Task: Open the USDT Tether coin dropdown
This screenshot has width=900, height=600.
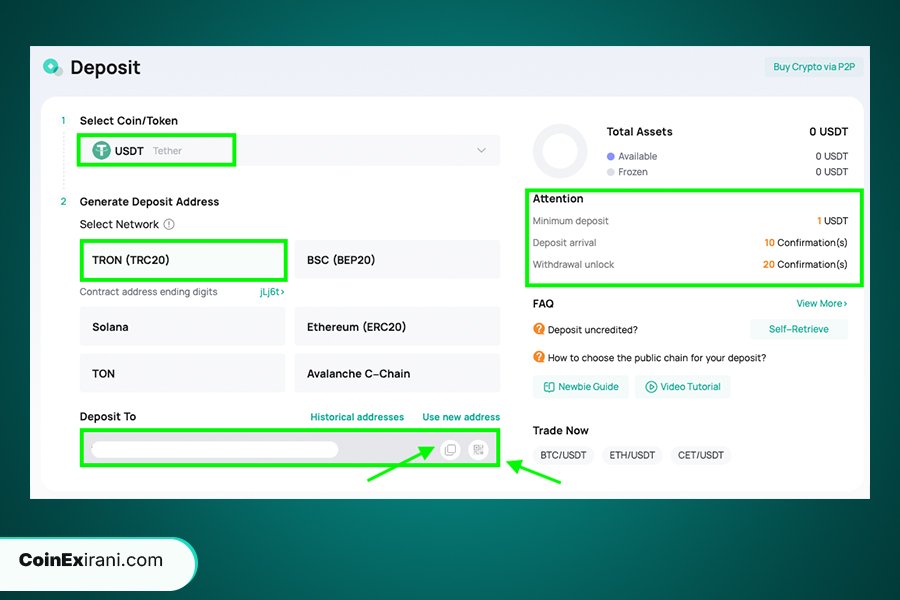Action: pyautogui.click(x=289, y=150)
